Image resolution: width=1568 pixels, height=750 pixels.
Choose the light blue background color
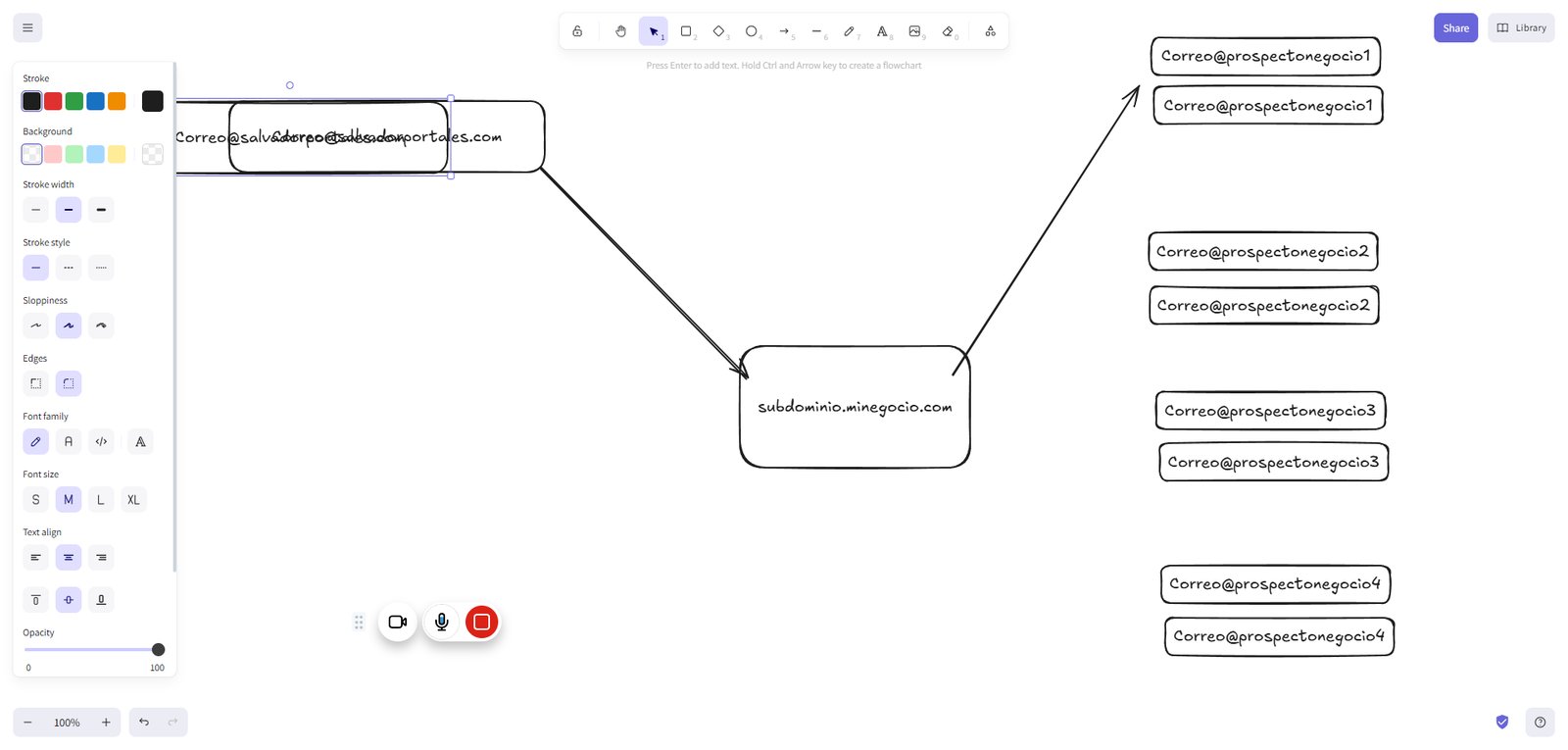(95, 154)
